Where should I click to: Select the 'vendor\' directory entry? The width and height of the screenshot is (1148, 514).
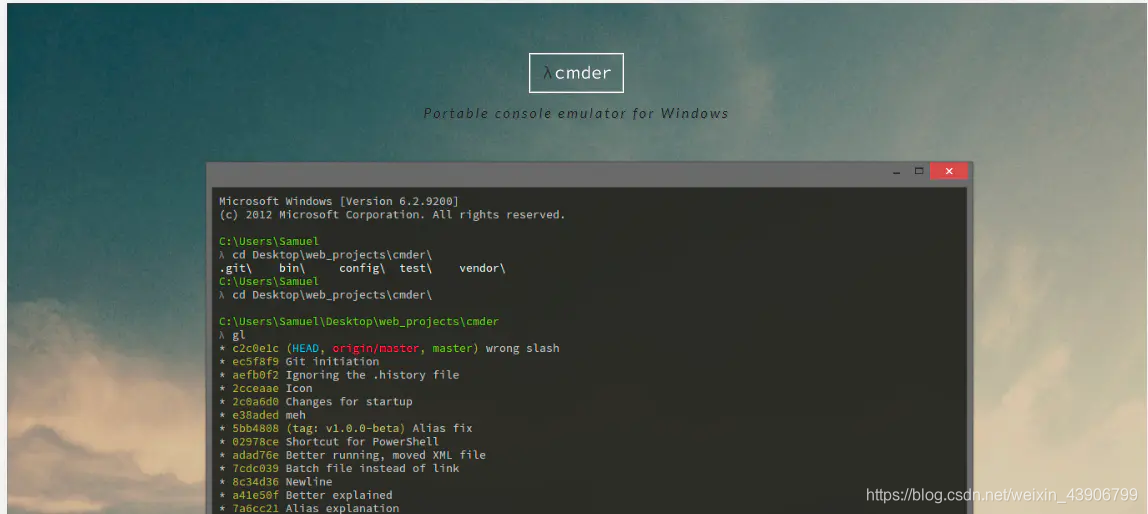482,268
